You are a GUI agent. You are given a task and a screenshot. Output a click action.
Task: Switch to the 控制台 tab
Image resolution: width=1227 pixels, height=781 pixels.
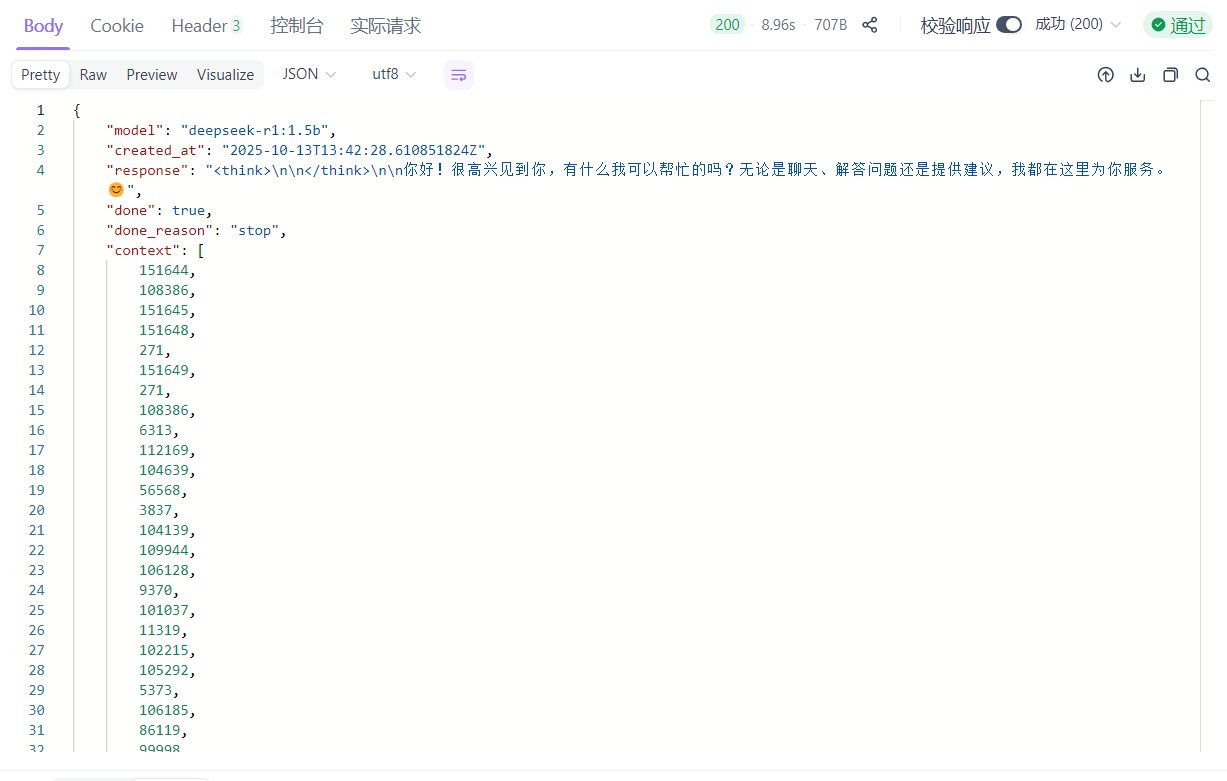click(x=297, y=26)
